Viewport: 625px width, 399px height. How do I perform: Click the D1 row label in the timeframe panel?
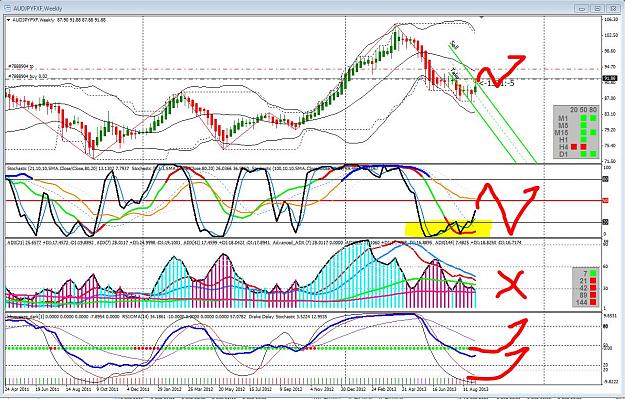click(x=563, y=154)
